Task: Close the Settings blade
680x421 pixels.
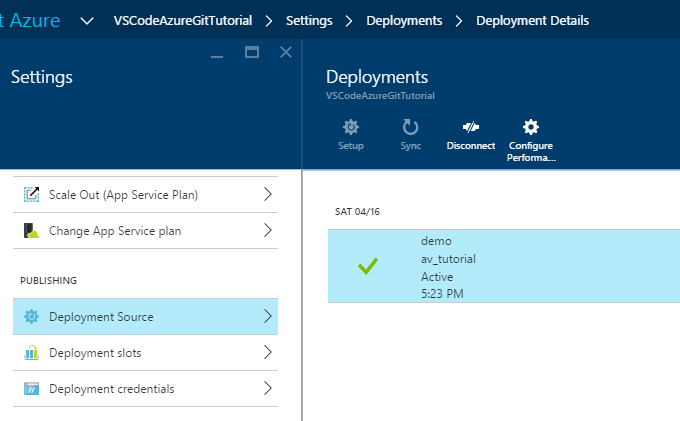Action: click(286, 52)
